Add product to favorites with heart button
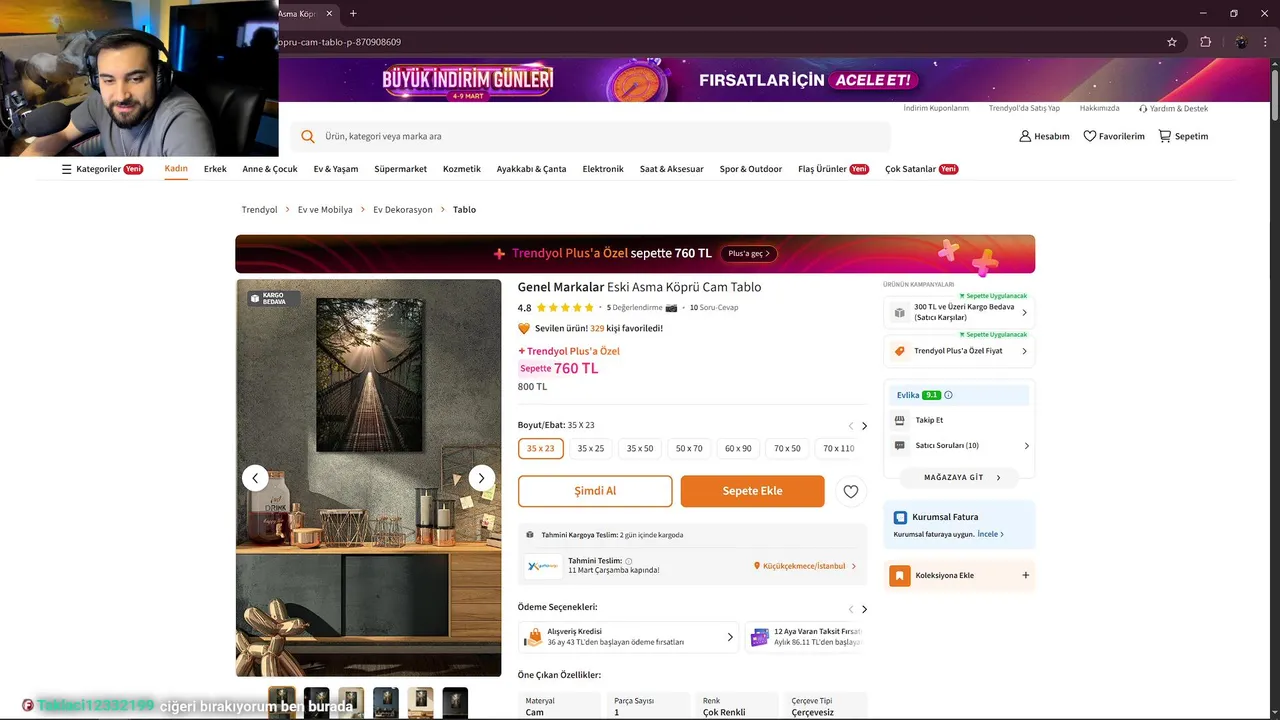 click(x=851, y=491)
